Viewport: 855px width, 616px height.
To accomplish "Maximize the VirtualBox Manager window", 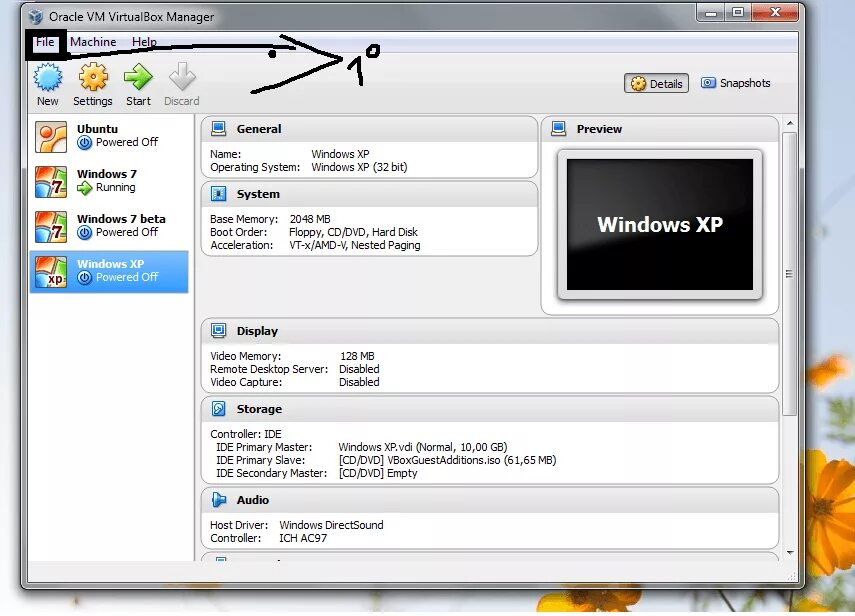I will point(738,13).
